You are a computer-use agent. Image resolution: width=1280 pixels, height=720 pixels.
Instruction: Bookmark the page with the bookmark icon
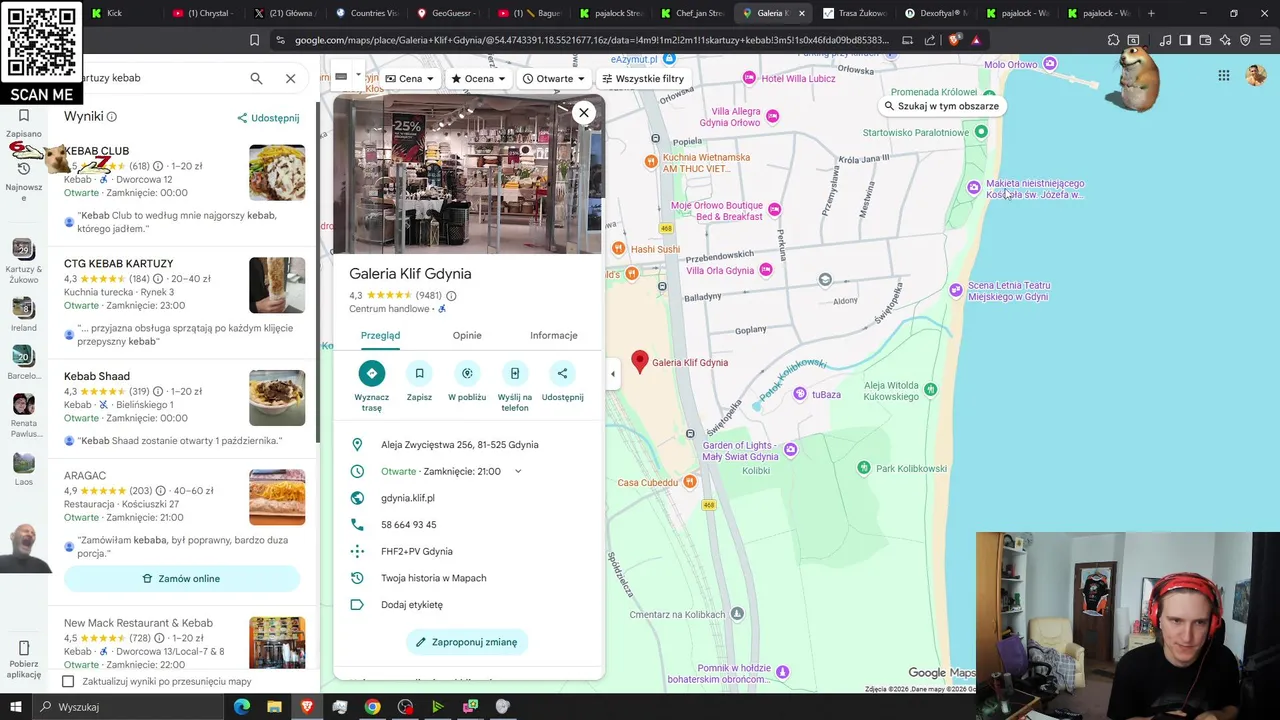tap(254, 40)
